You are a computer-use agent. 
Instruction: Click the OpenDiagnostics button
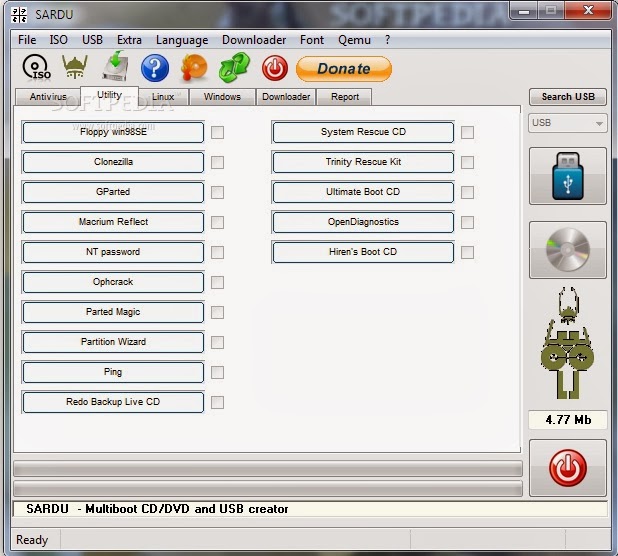[x=363, y=222]
